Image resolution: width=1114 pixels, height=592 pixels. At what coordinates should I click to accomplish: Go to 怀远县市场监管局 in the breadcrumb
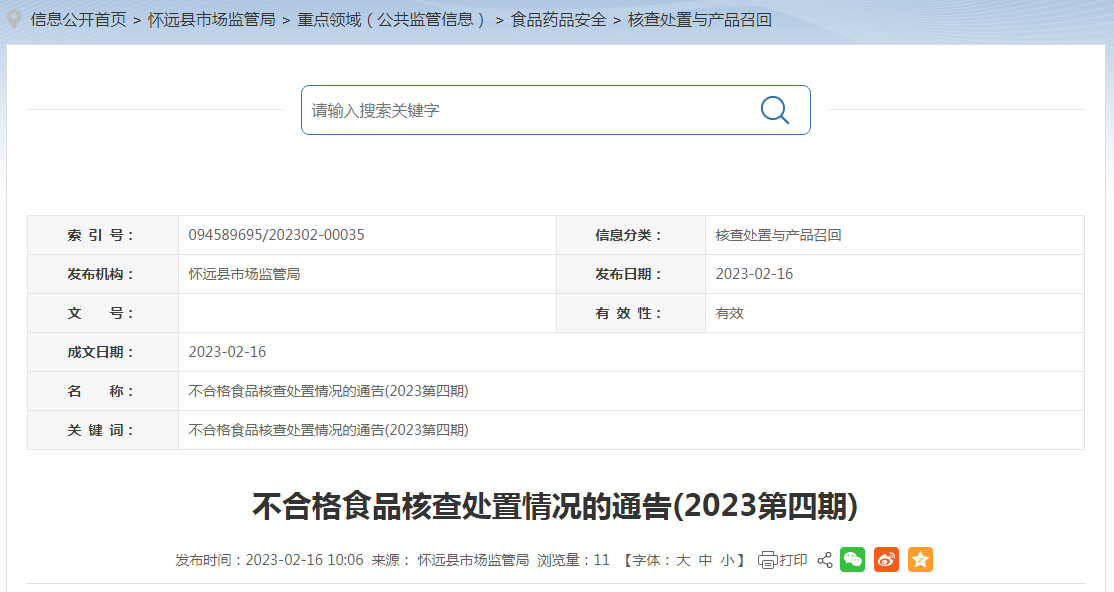pos(212,20)
